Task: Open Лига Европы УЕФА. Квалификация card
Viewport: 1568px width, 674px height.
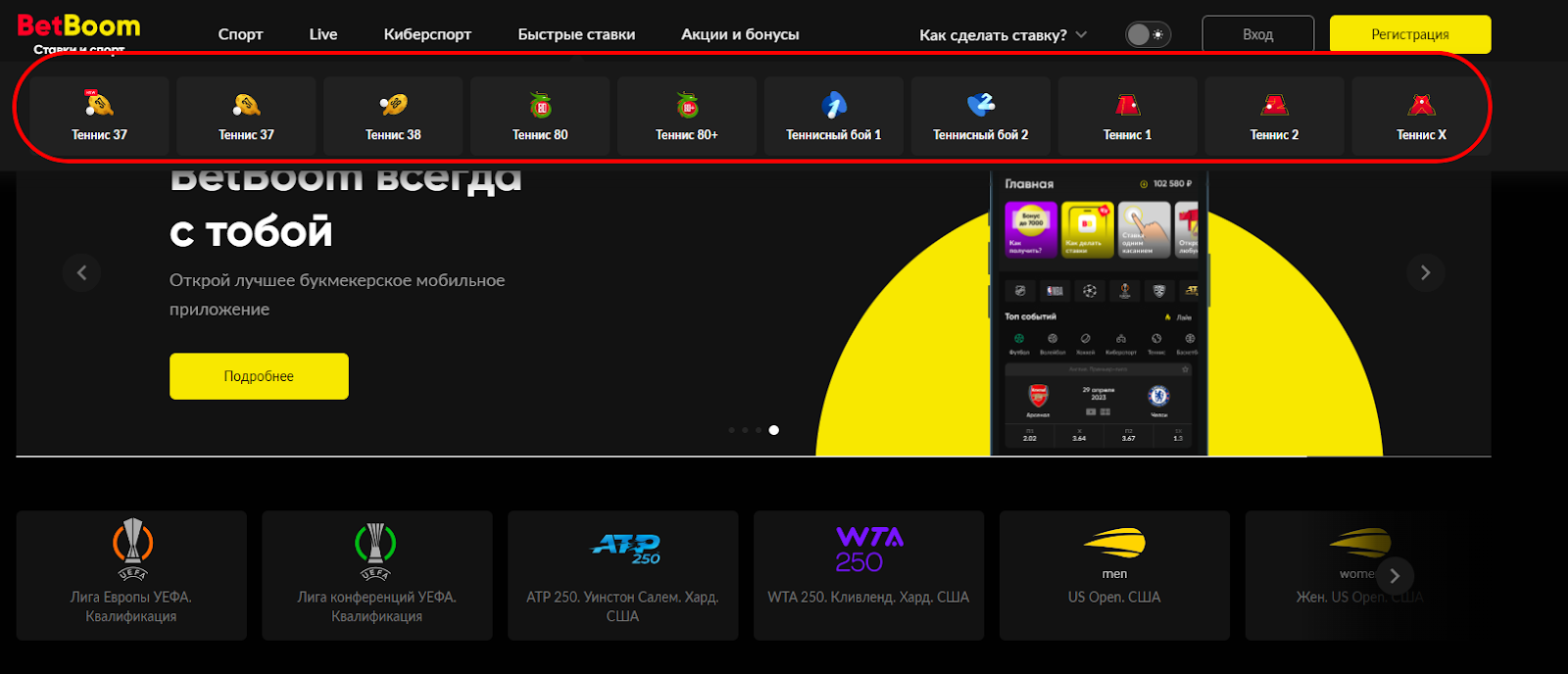Action: (x=131, y=575)
